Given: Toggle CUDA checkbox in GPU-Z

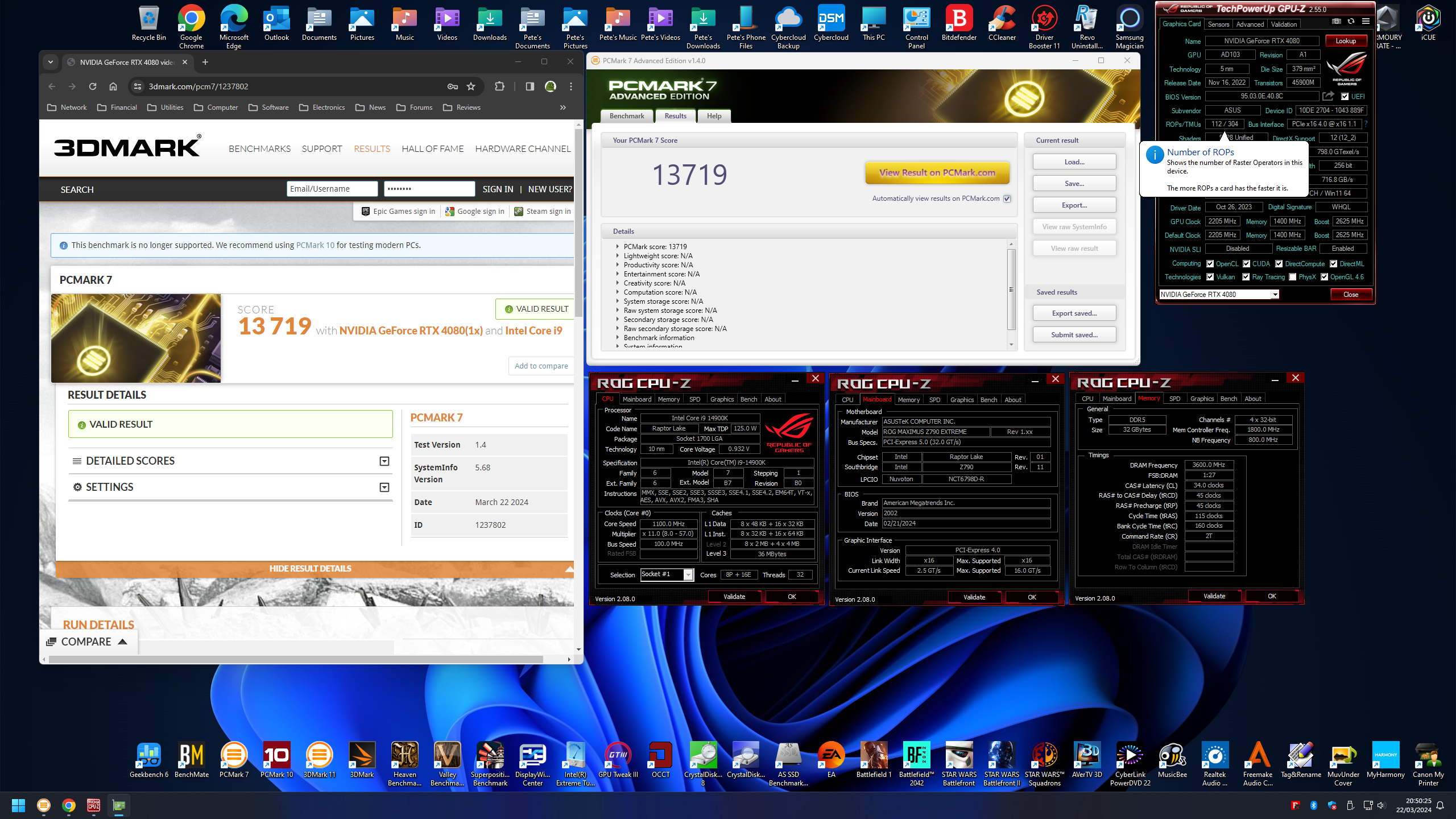Looking at the screenshot, I should click(x=1247, y=264).
